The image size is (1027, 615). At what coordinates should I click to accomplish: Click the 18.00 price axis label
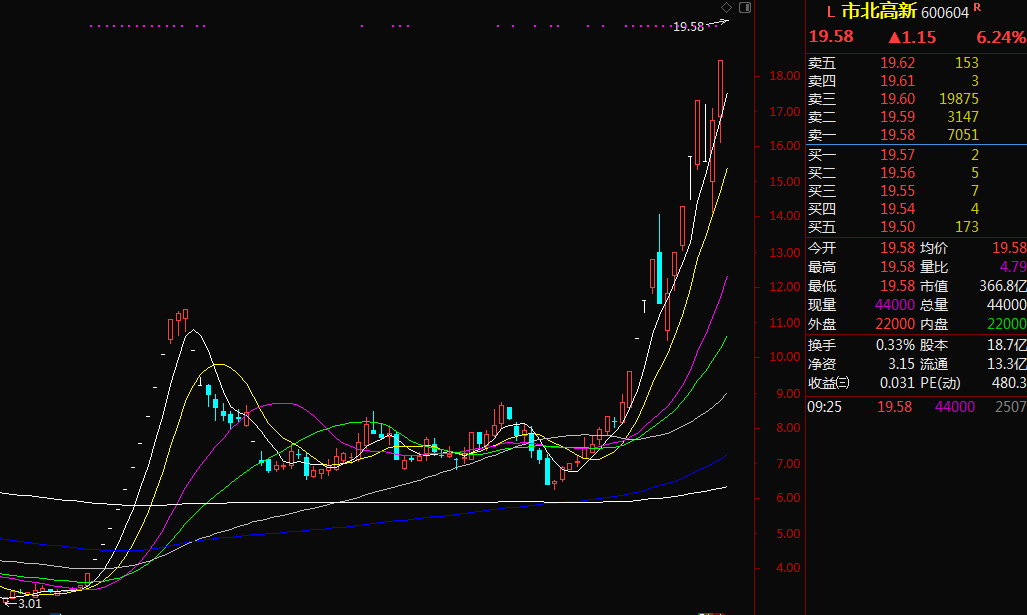click(785, 76)
